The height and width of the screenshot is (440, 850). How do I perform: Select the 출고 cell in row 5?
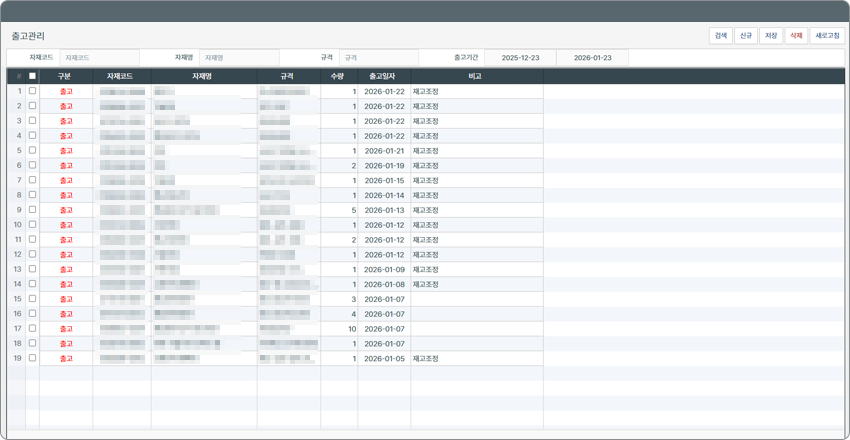(66, 151)
